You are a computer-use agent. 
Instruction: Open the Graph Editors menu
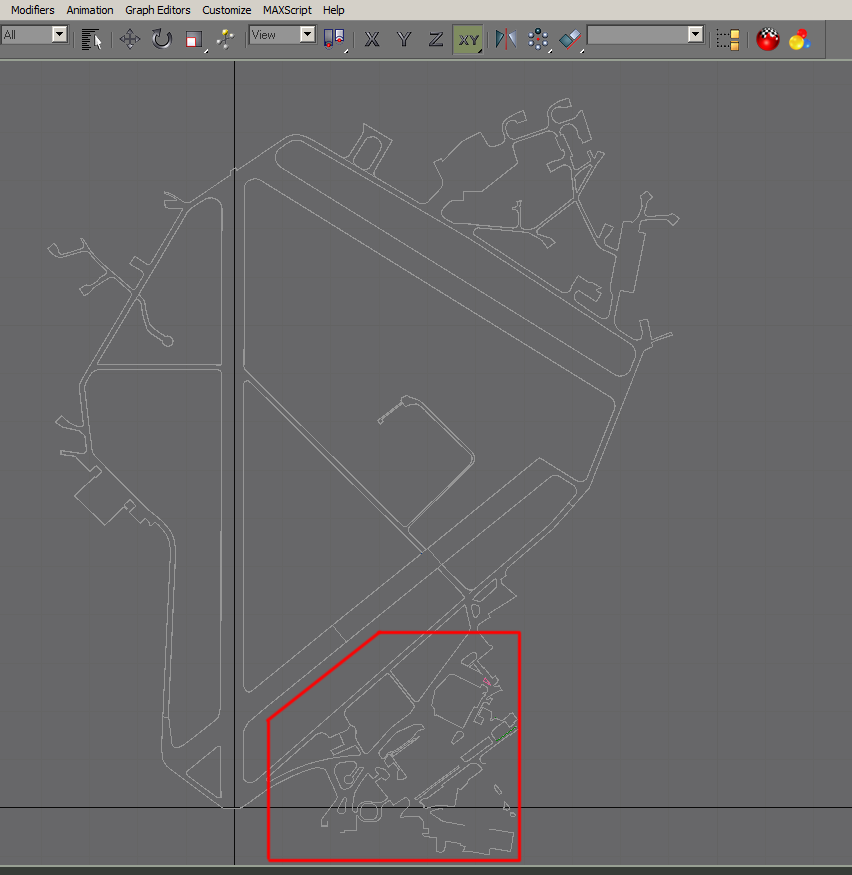pyautogui.click(x=158, y=10)
